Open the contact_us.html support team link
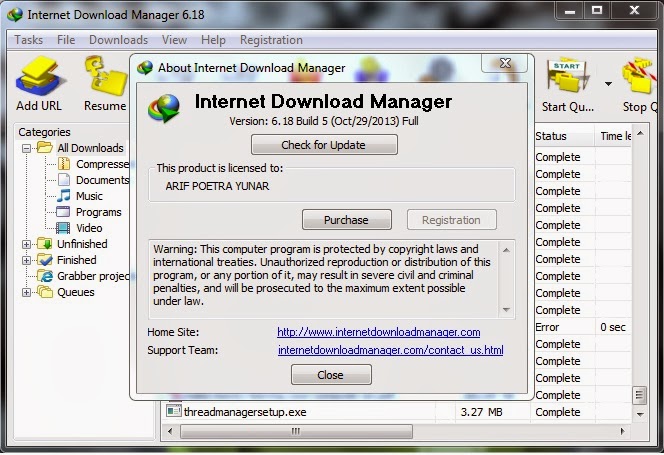 tap(390, 350)
